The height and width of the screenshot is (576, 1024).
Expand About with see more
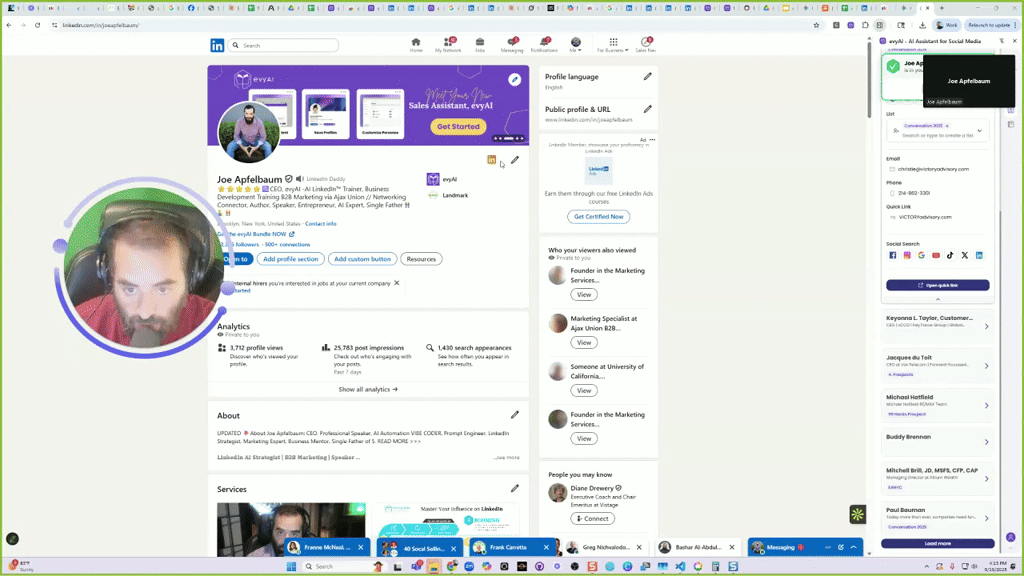click(507, 458)
